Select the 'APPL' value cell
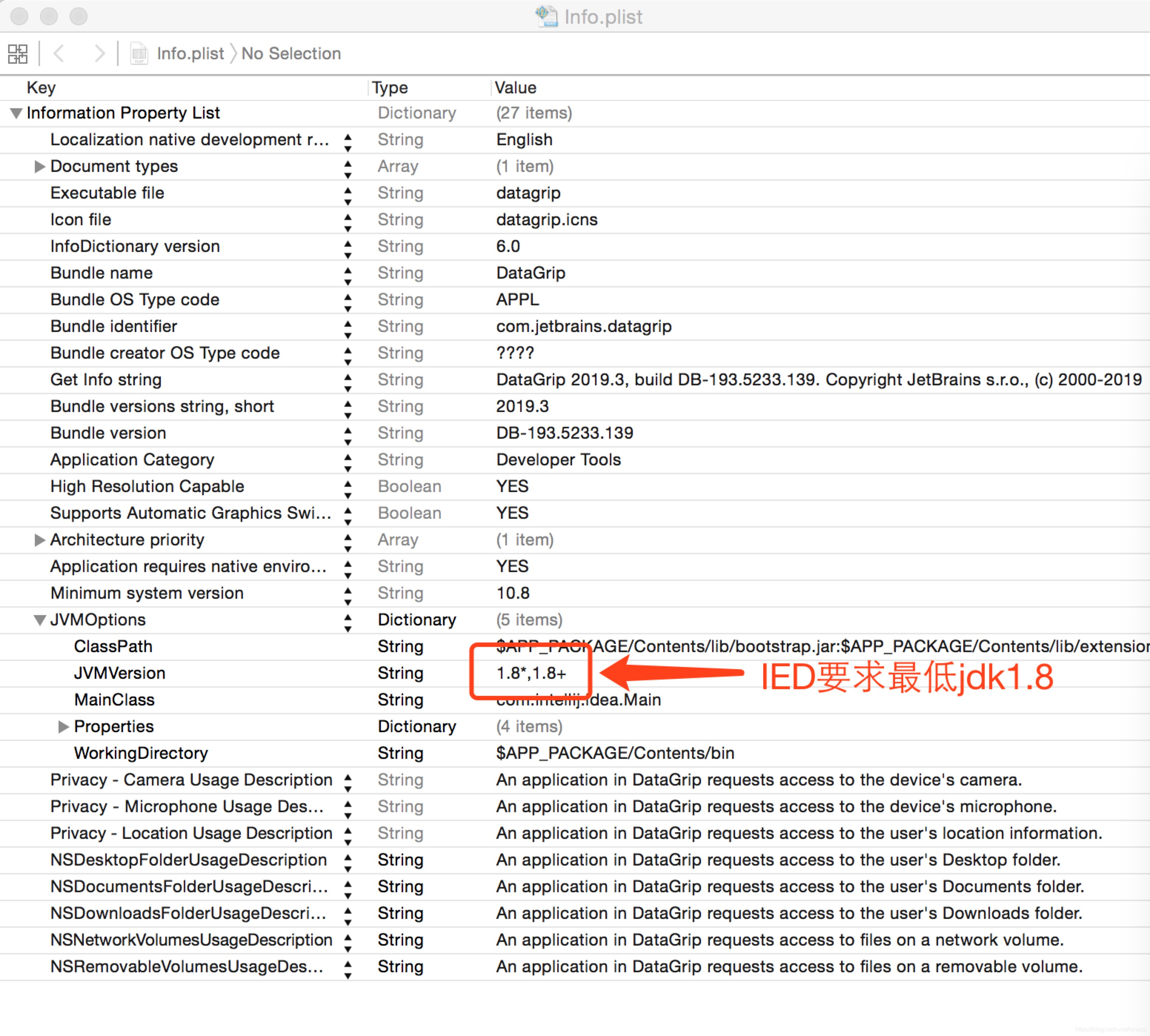 [x=517, y=299]
